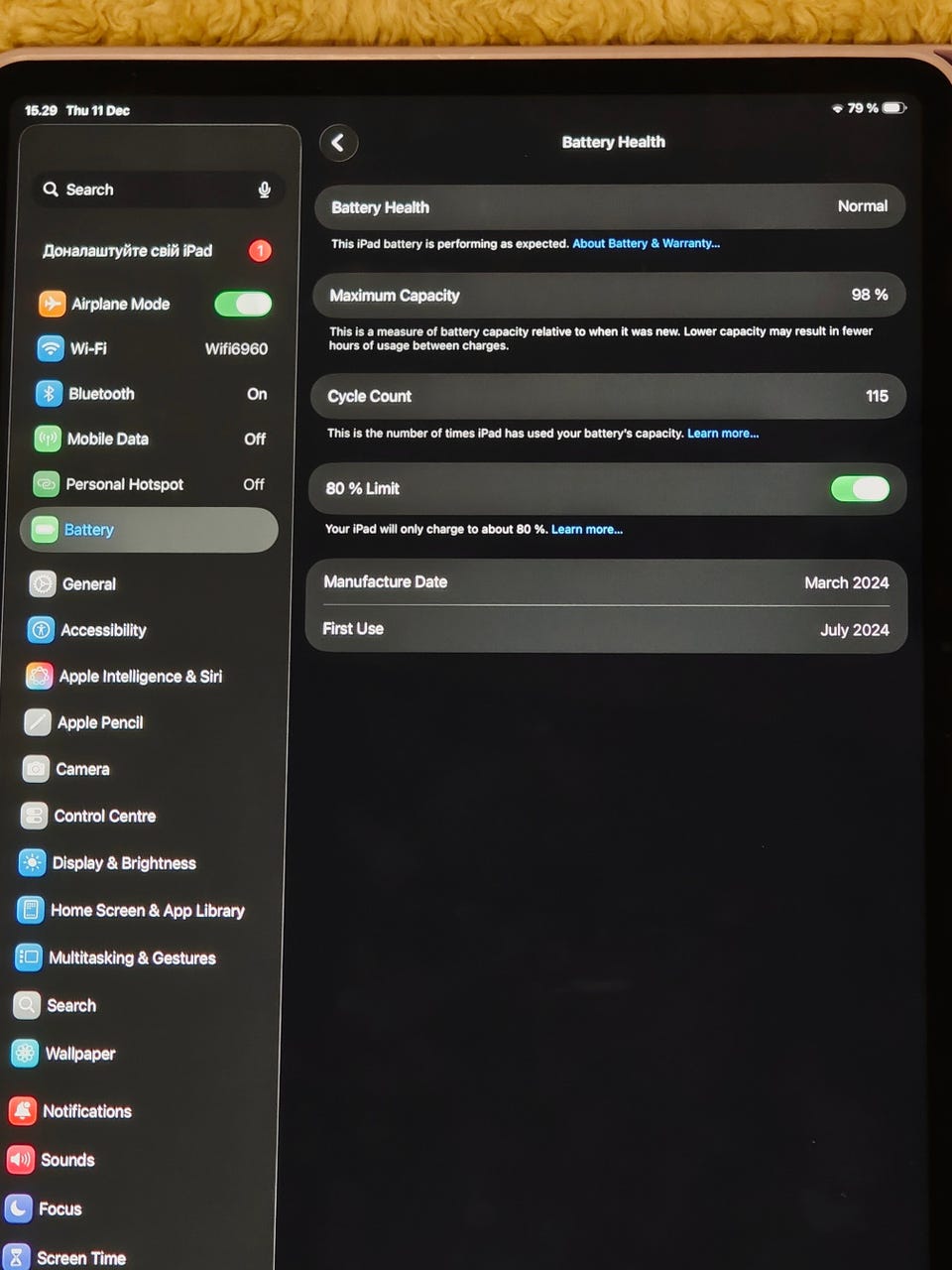Tap the Search input field
This screenshot has width=952, height=1270.
157,190
